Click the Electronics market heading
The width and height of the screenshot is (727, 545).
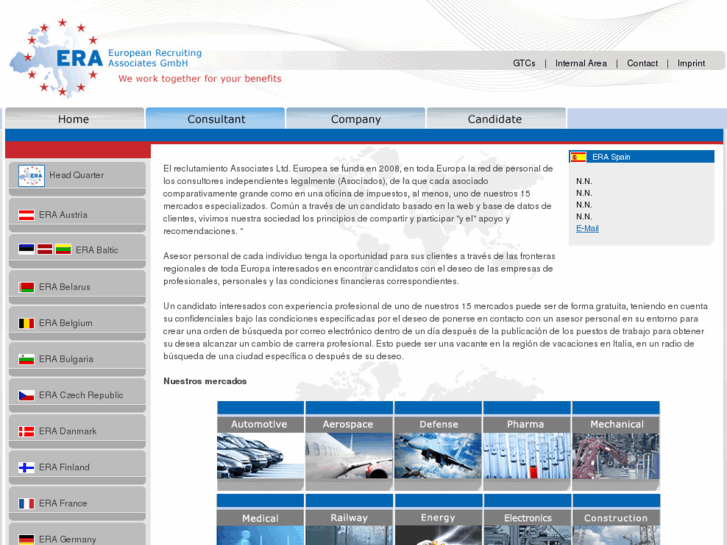tap(527, 518)
